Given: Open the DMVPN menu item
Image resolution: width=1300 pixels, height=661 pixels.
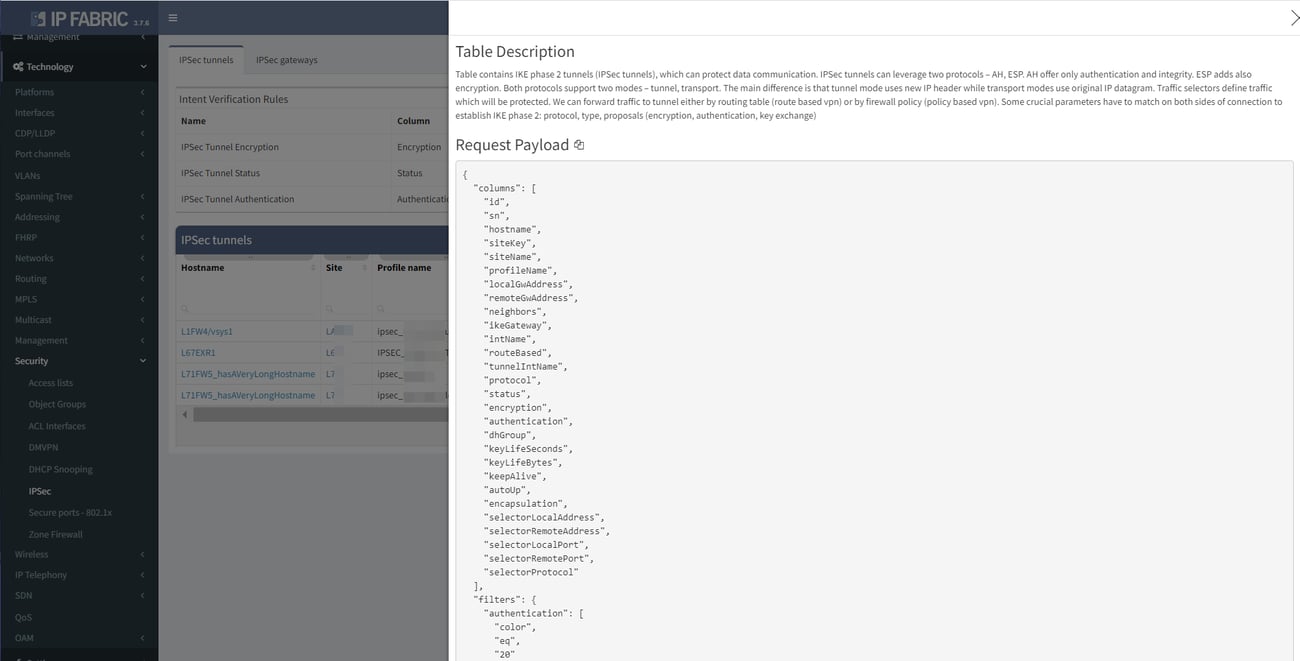Looking at the screenshot, I should pyautogui.click(x=43, y=447).
